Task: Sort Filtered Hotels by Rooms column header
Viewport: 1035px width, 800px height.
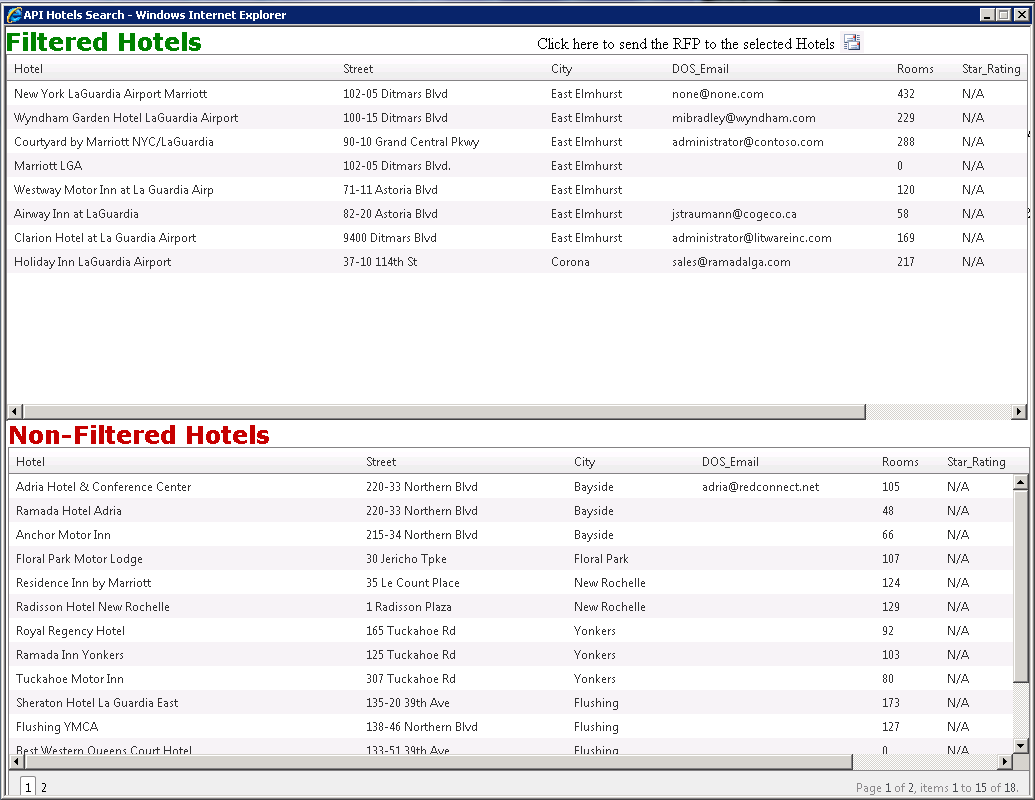Action: click(915, 69)
